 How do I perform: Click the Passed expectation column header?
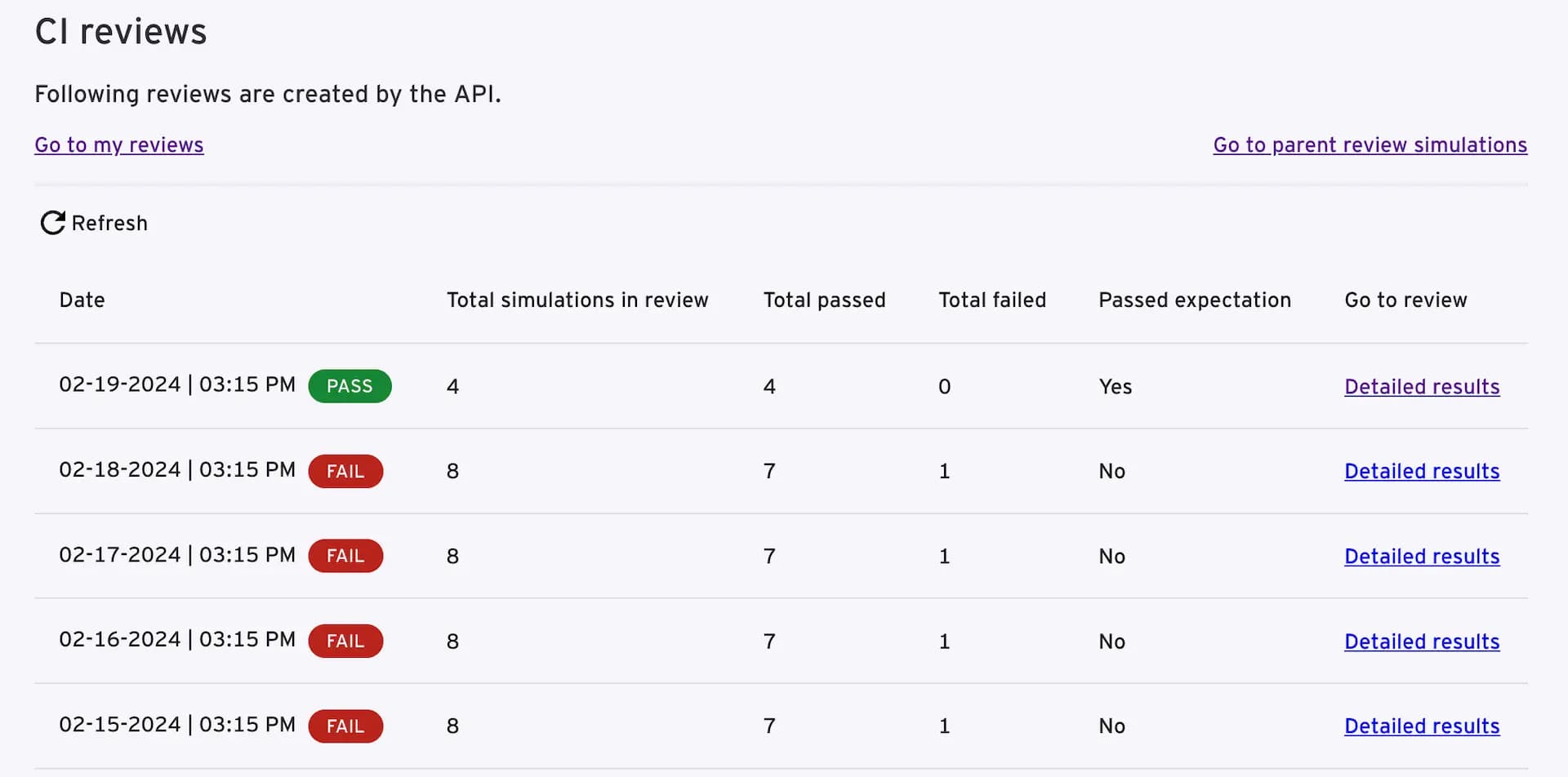pos(1195,300)
